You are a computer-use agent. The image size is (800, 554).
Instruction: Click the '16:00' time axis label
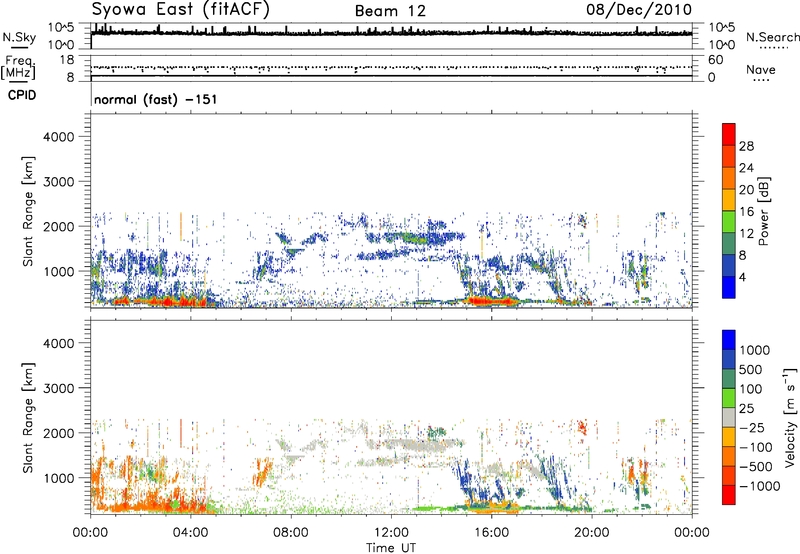tap(491, 533)
